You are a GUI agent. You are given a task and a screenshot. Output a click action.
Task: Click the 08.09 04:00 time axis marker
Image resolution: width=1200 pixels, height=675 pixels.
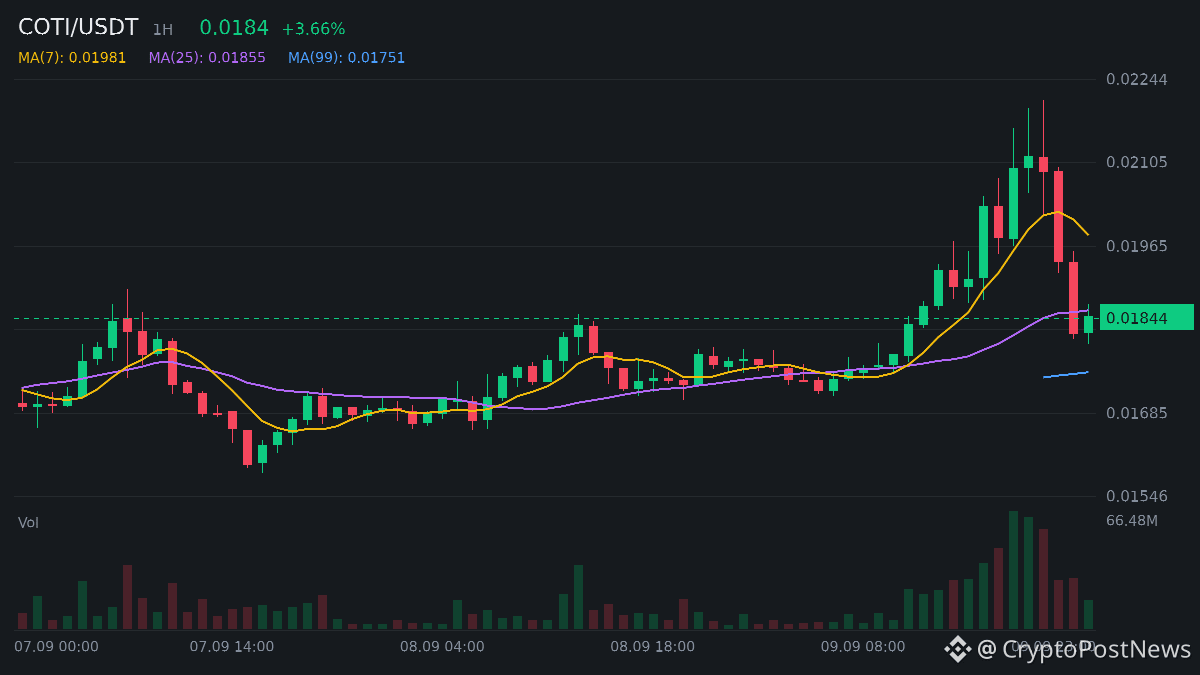click(x=442, y=647)
